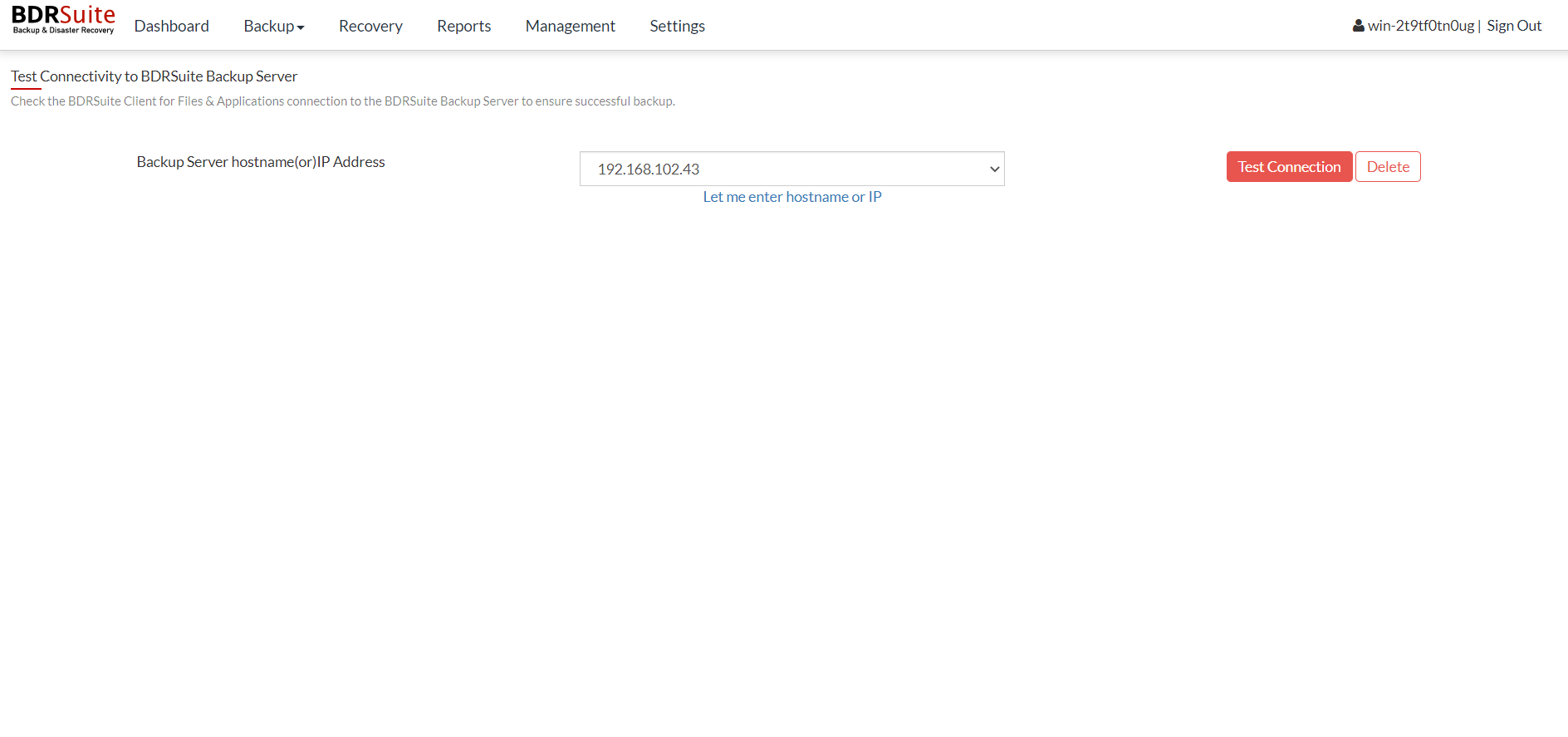The height and width of the screenshot is (737, 1568).
Task: Go to the Recovery section
Action: [370, 26]
